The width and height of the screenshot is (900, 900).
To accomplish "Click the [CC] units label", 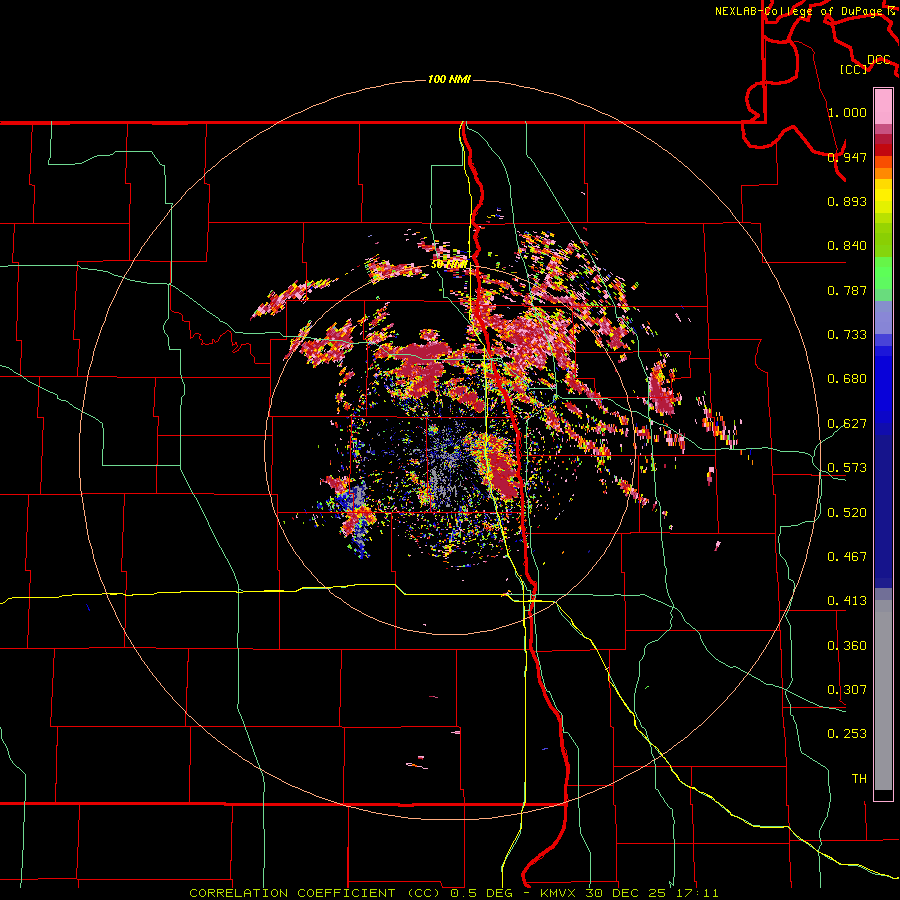I will 854,69.
